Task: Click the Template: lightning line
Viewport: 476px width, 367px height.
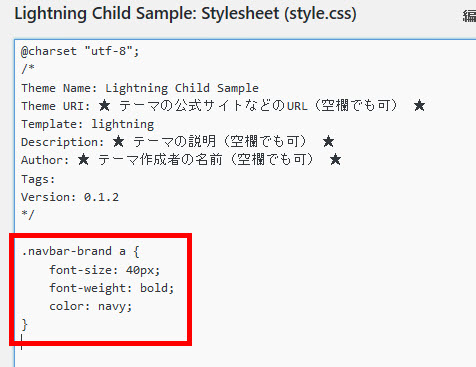Action: click(x=88, y=124)
